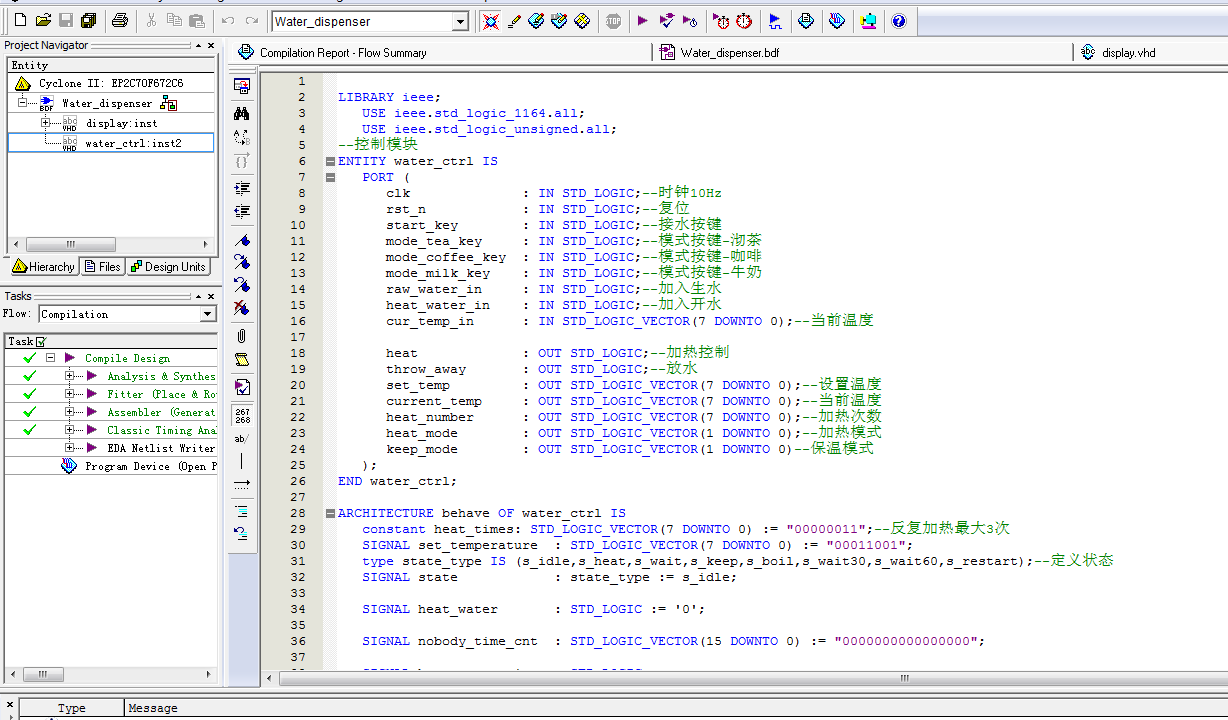Click the blue Help question mark icon
Image resolution: width=1228 pixels, height=720 pixels.
[x=898, y=21]
